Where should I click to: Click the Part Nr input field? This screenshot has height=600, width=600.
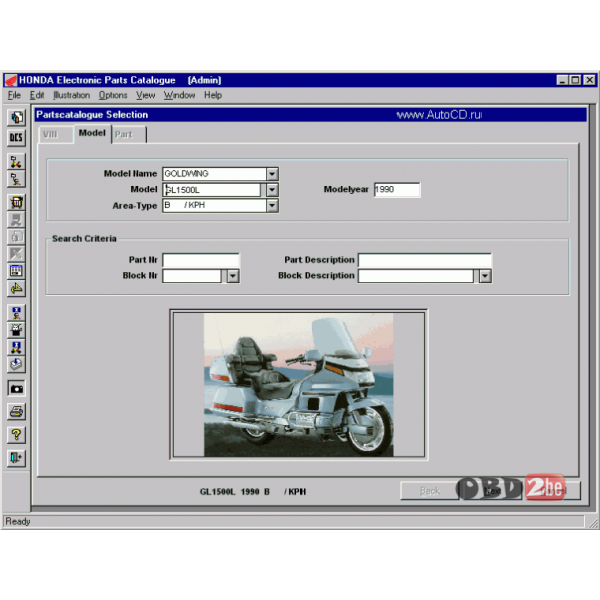(201, 260)
